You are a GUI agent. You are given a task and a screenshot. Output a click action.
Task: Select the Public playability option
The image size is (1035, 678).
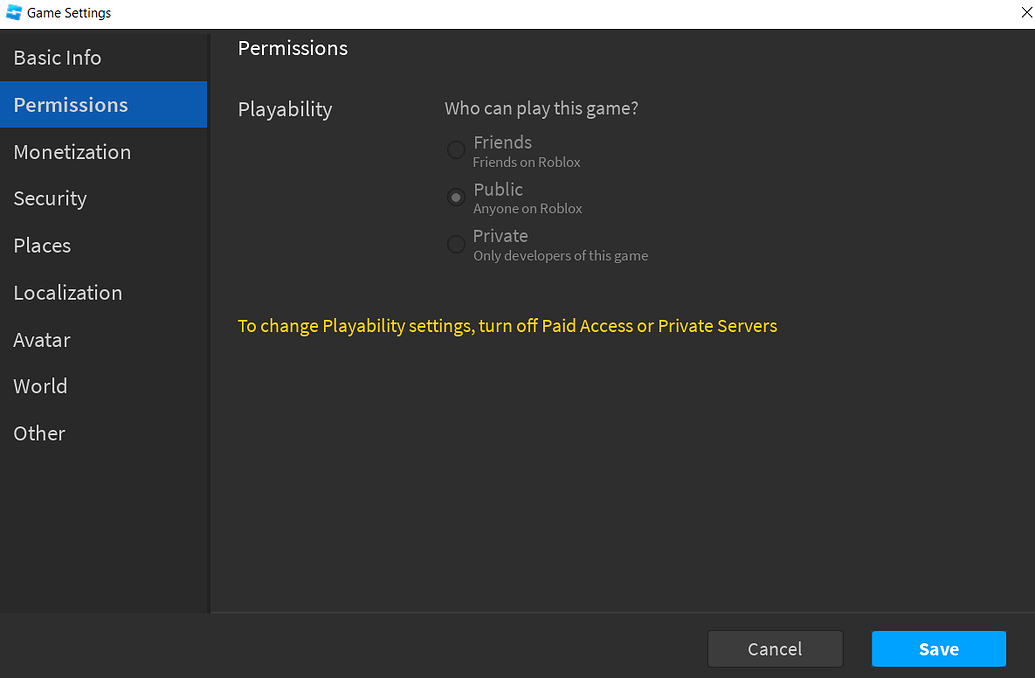coord(456,197)
